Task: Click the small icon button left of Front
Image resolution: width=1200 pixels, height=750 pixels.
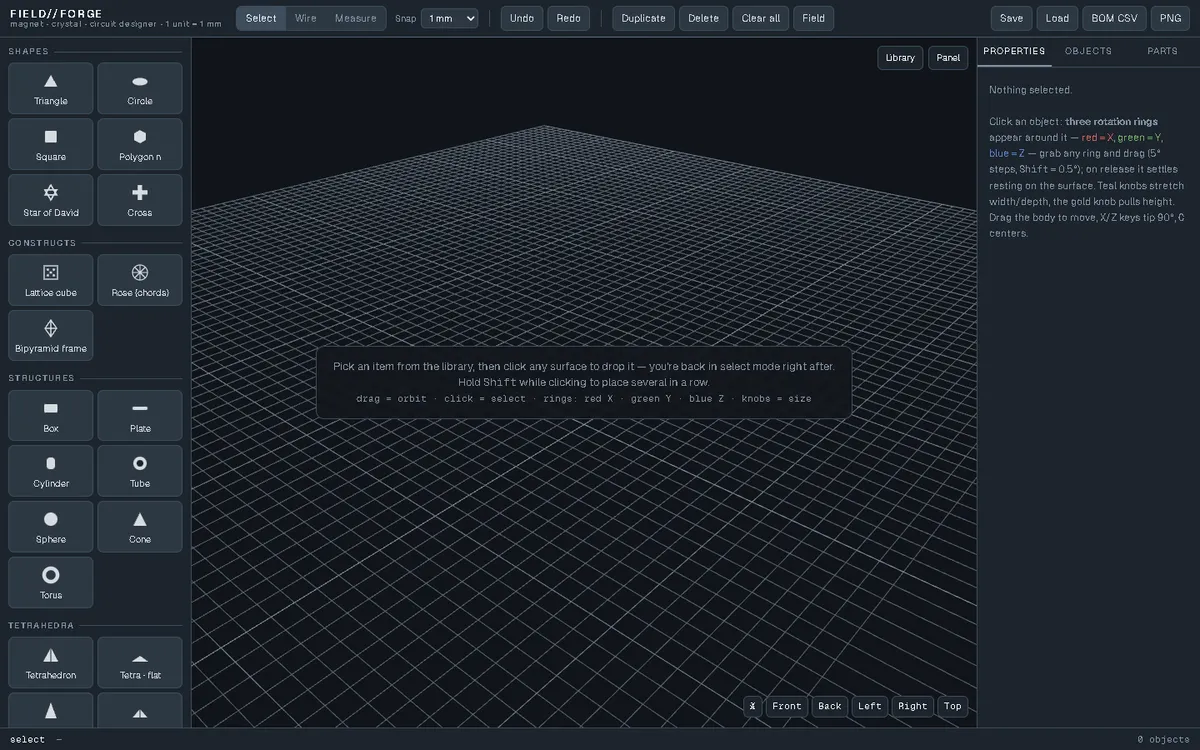Action: [x=753, y=706]
